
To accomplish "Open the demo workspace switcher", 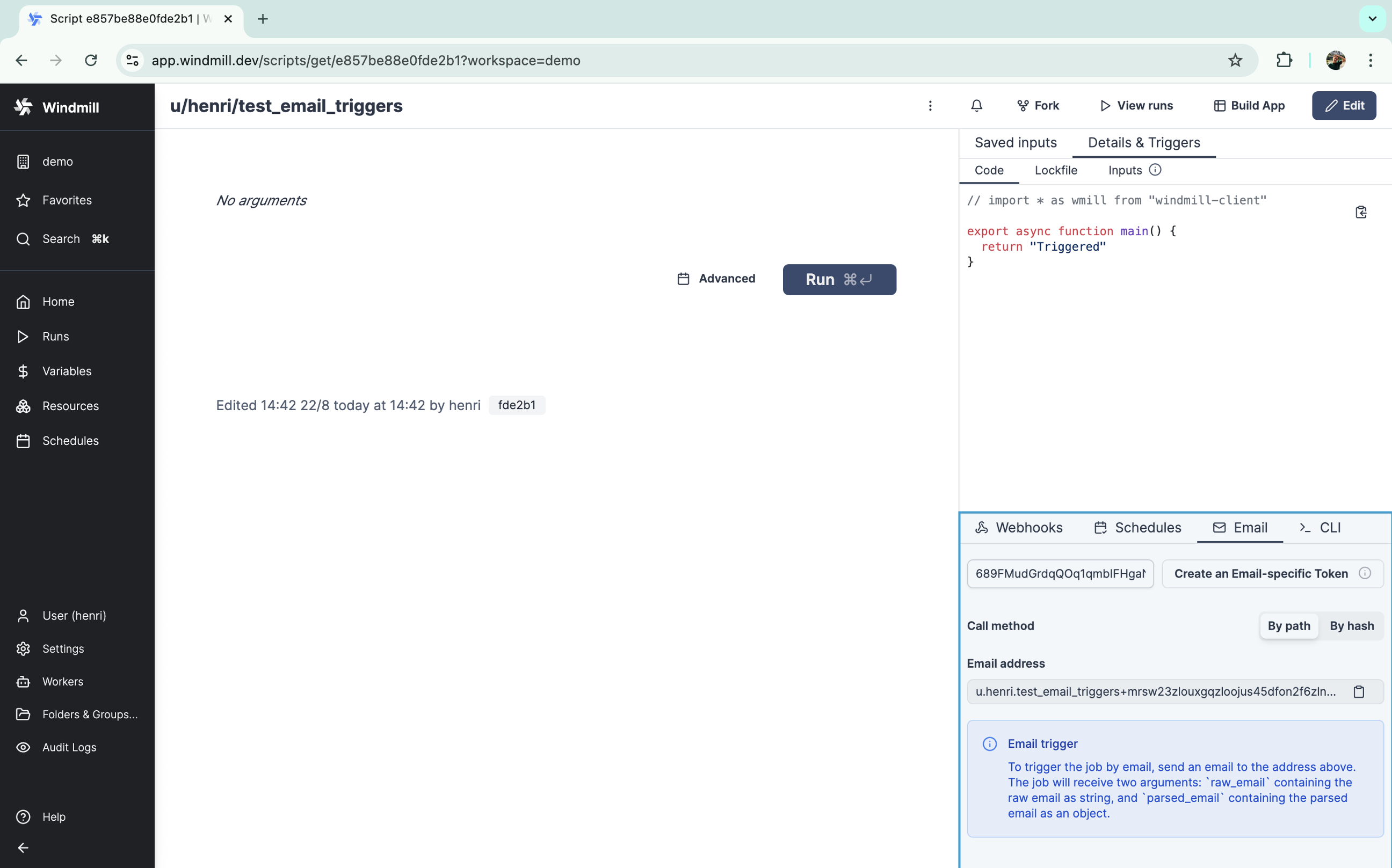I will 57,162.
